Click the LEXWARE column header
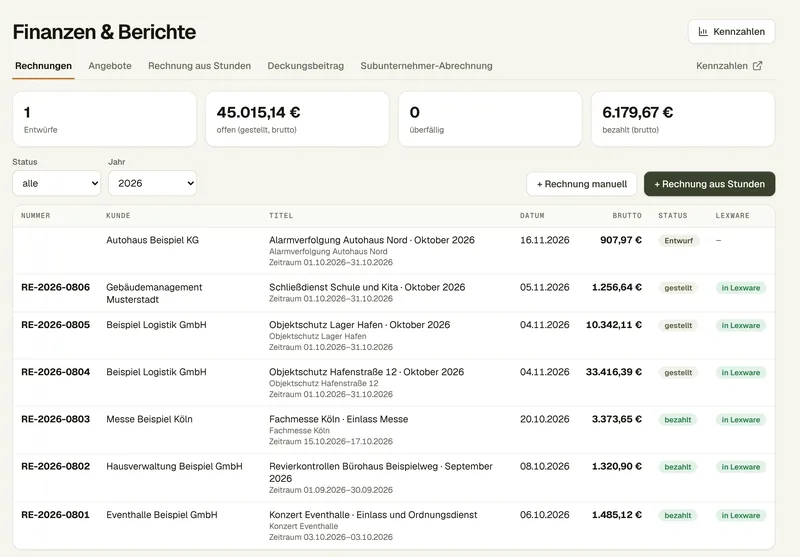 tap(733, 216)
